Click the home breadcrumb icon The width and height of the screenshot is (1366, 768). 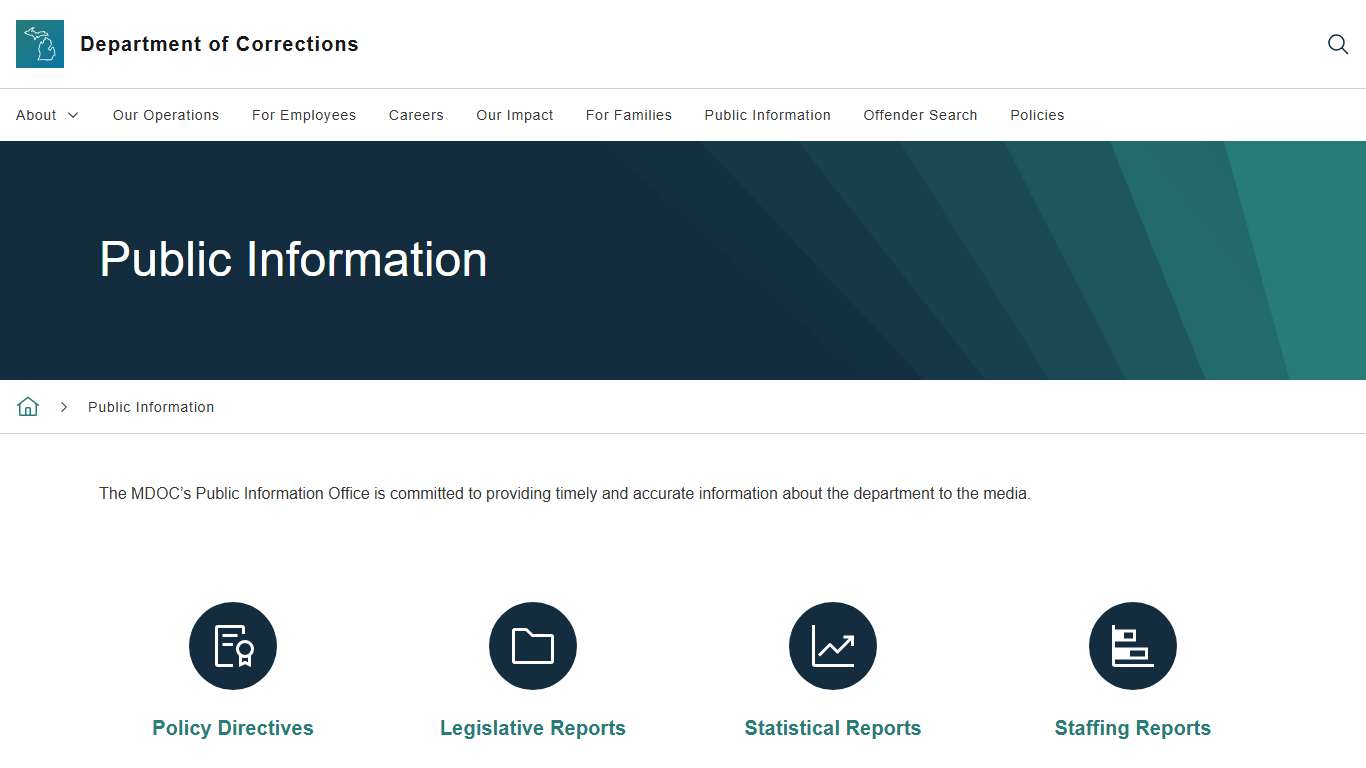tap(28, 407)
